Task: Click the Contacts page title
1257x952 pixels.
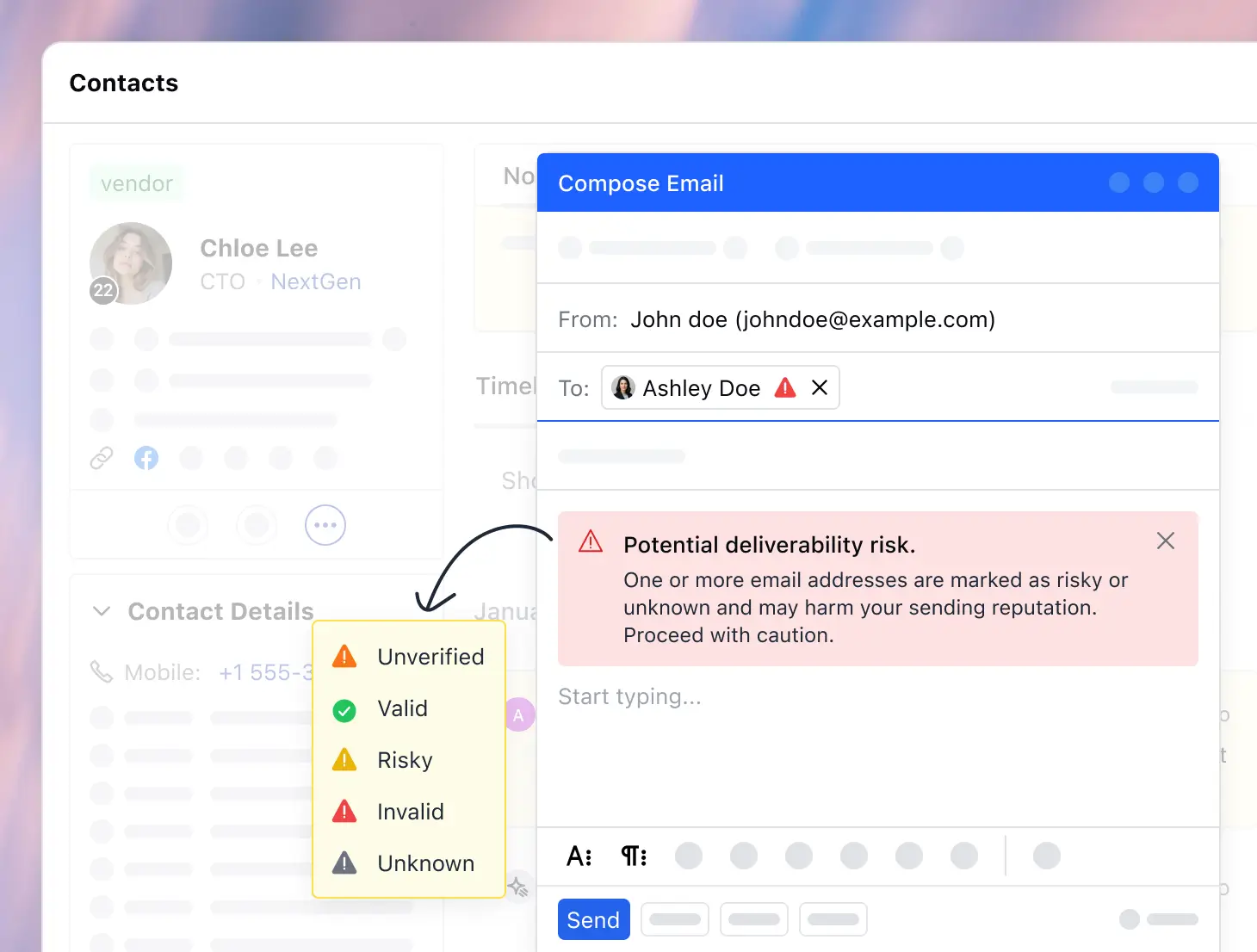Action: [x=124, y=83]
